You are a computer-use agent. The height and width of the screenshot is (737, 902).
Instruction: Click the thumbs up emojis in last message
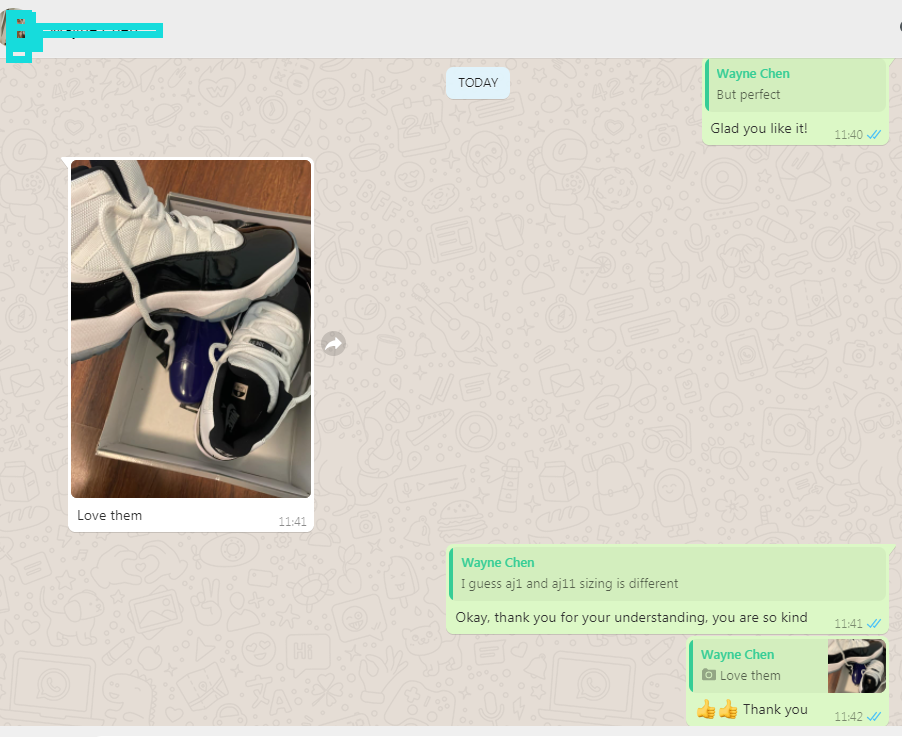pyautogui.click(x=716, y=710)
